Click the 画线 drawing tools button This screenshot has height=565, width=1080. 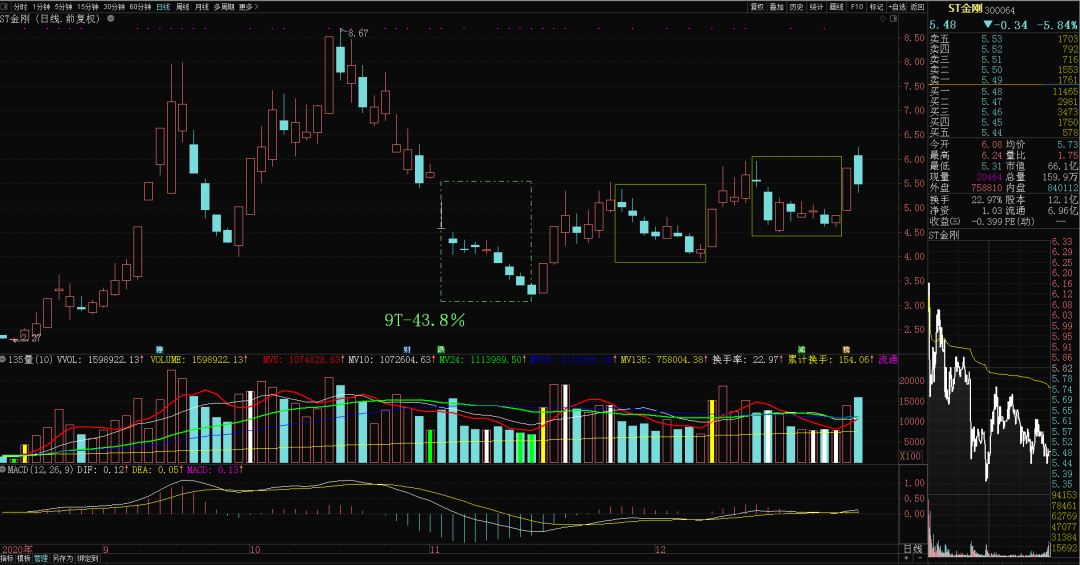click(837, 7)
